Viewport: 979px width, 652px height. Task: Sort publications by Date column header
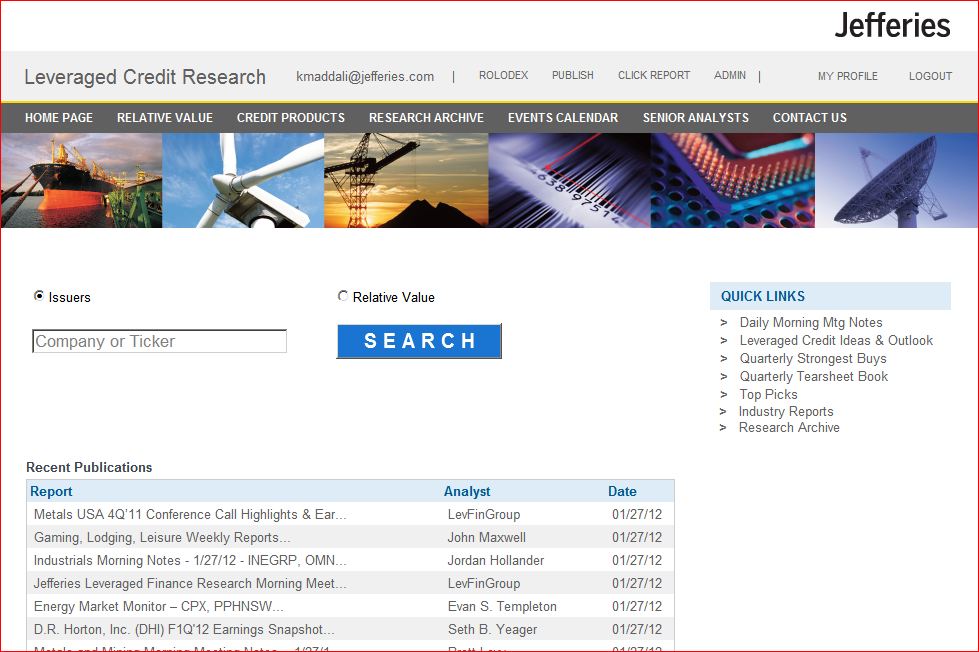pyautogui.click(x=622, y=491)
